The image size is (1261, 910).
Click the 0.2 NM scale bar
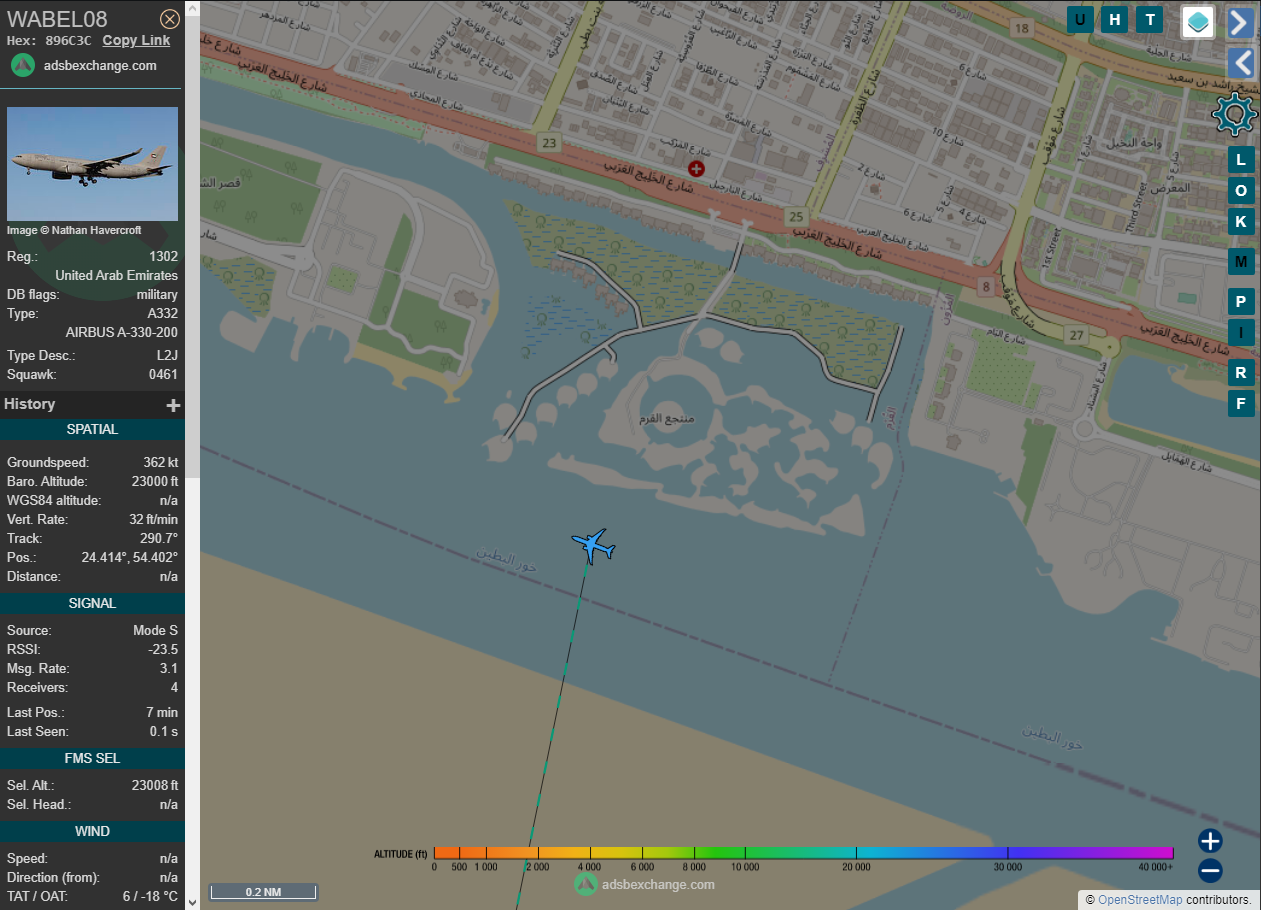pos(263,891)
